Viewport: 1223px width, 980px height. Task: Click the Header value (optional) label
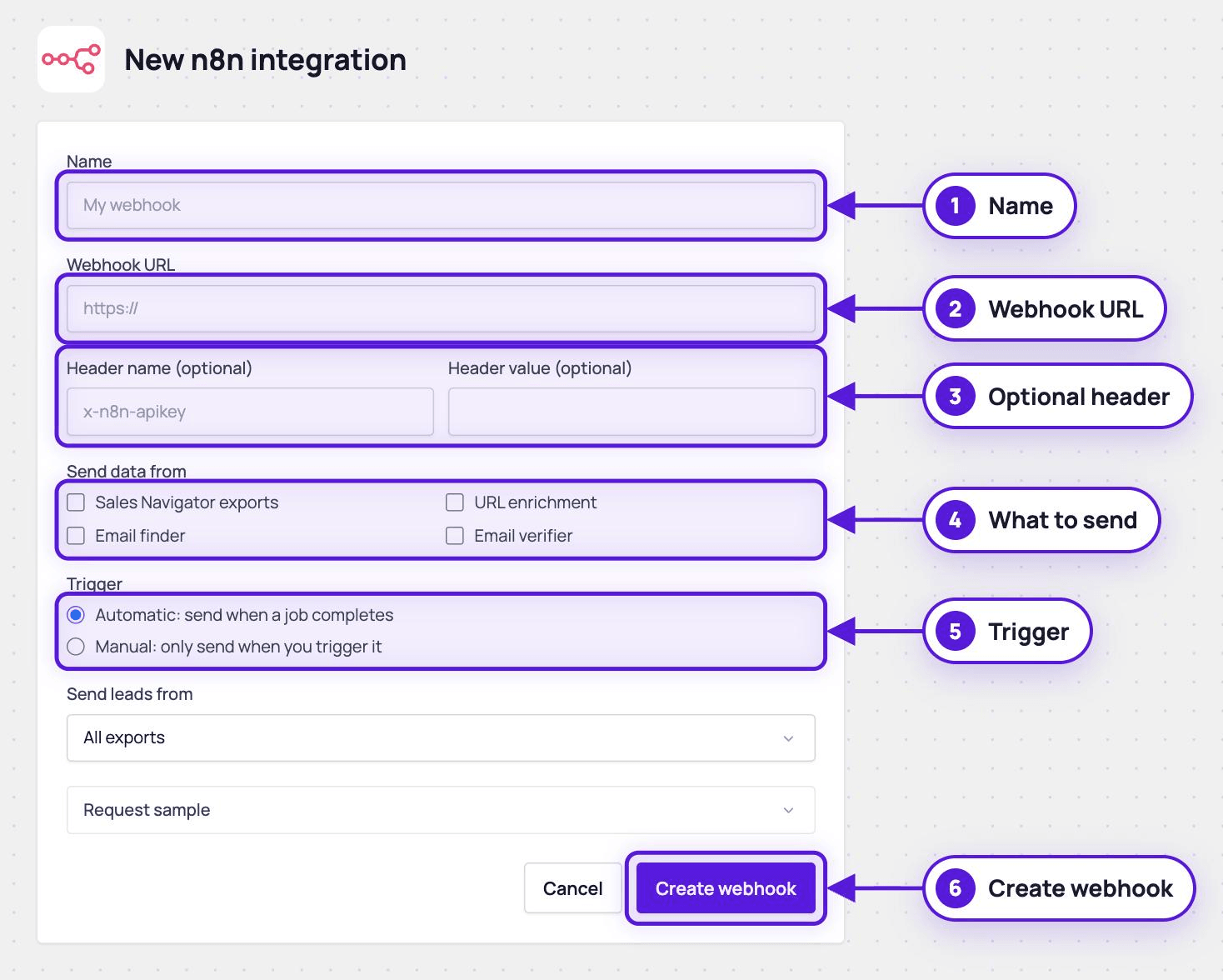tap(540, 368)
